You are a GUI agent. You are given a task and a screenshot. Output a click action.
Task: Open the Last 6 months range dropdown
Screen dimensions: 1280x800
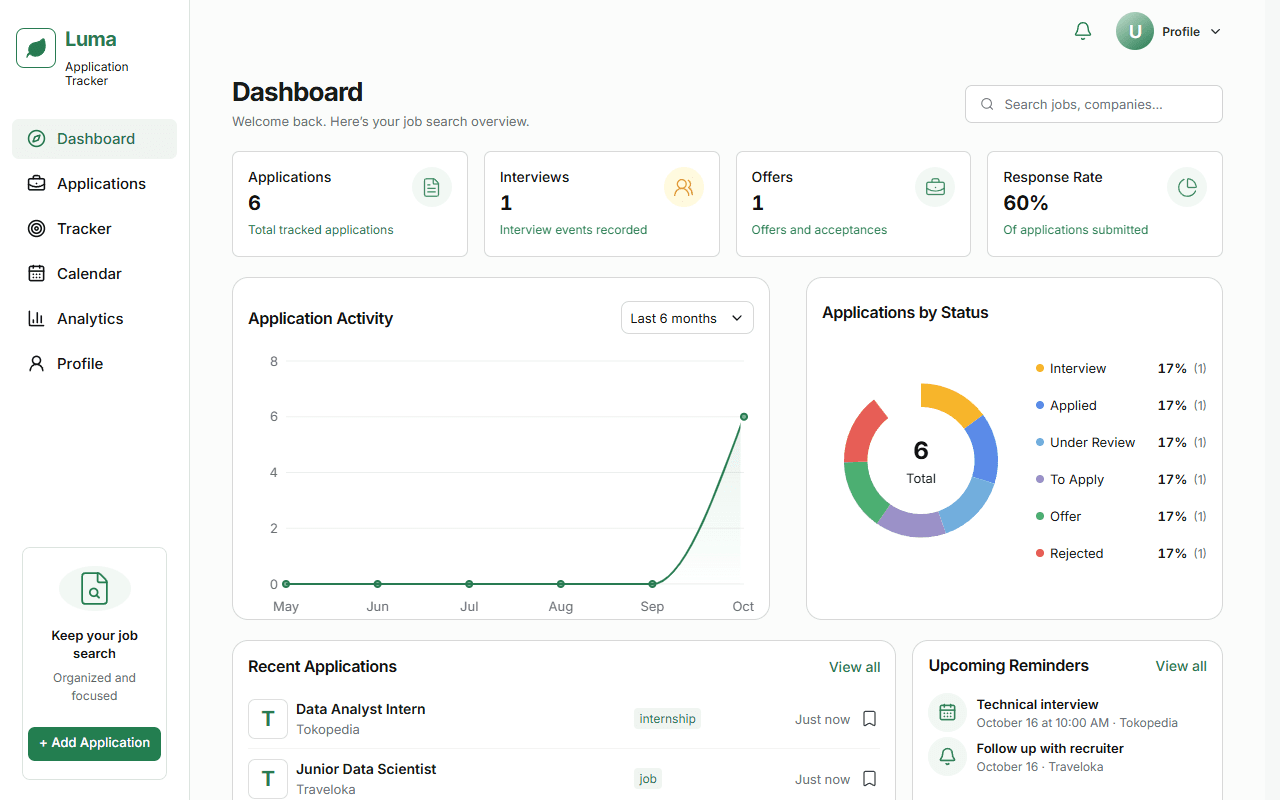[687, 318]
